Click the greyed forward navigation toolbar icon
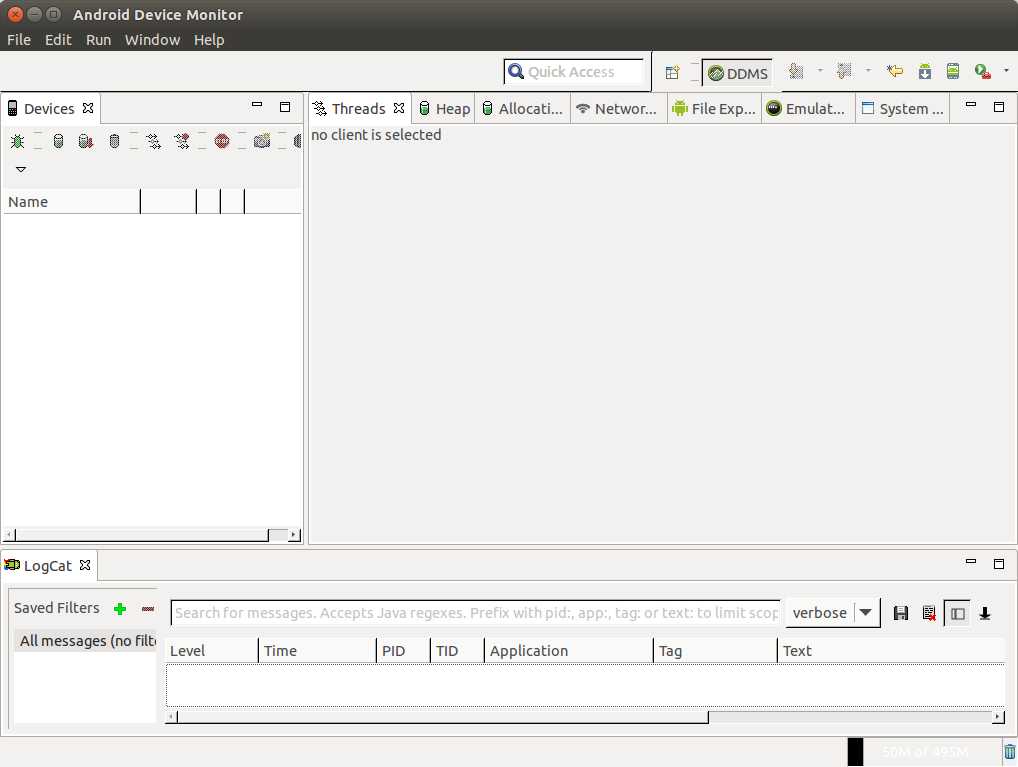The height and width of the screenshot is (767, 1018). 844,71
